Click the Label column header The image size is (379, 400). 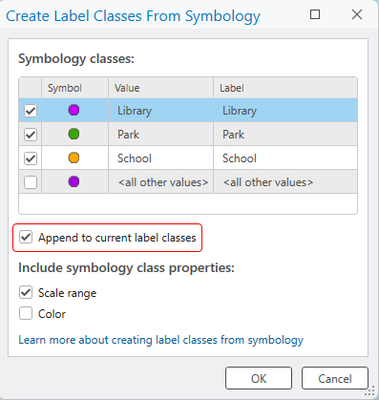click(285, 88)
